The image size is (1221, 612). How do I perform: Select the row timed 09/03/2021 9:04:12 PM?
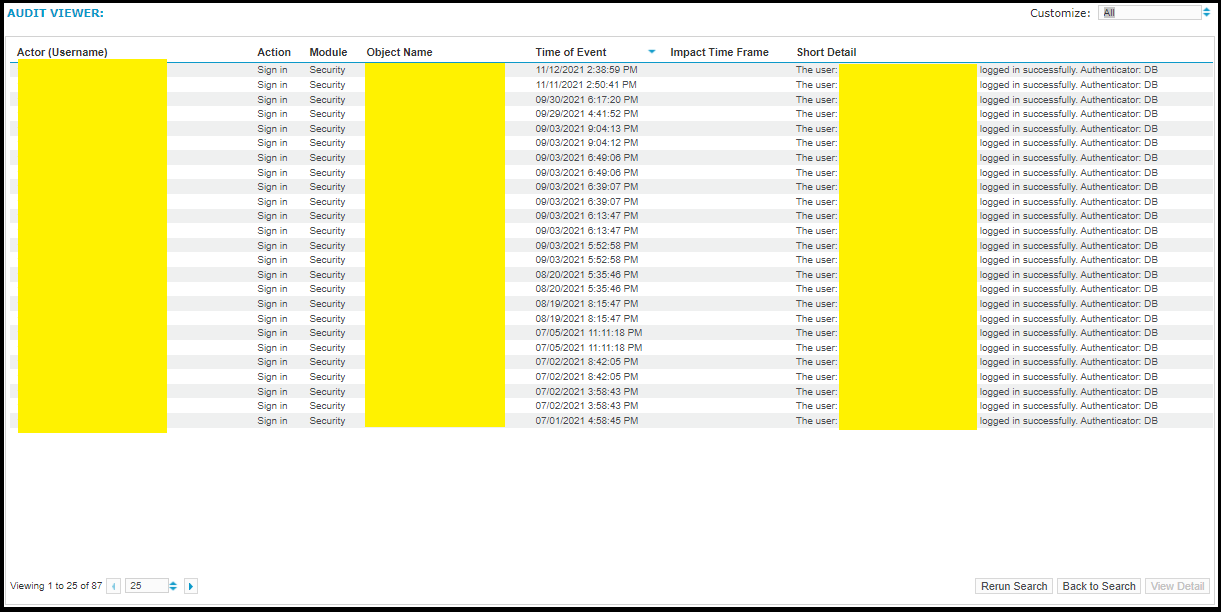[x=611, y=143]
